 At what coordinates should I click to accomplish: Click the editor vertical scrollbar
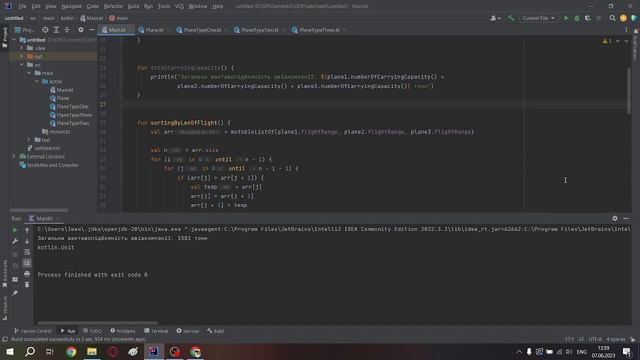[x=629, y=91]
